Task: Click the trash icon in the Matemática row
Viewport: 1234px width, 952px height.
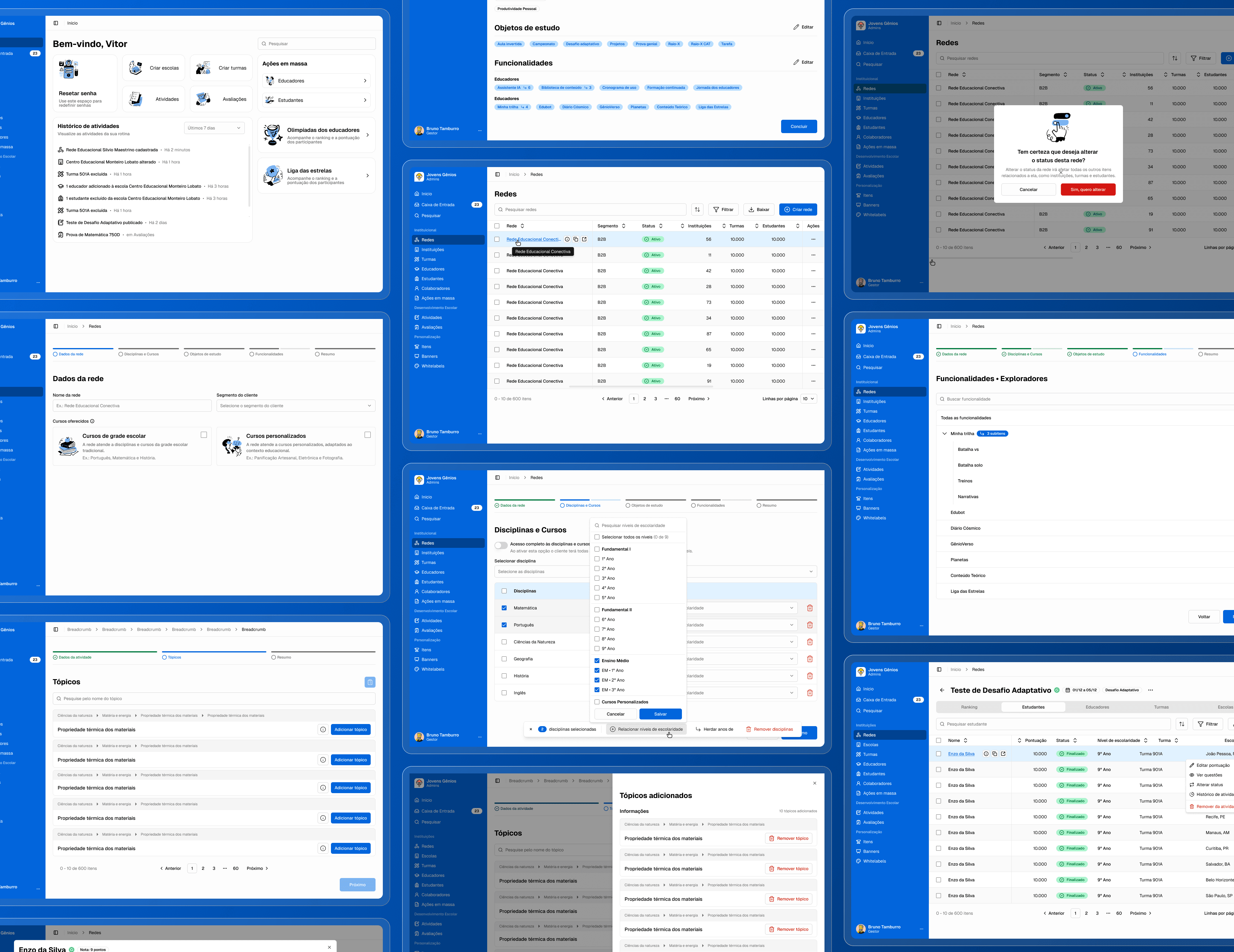Action: click(810, 608)
